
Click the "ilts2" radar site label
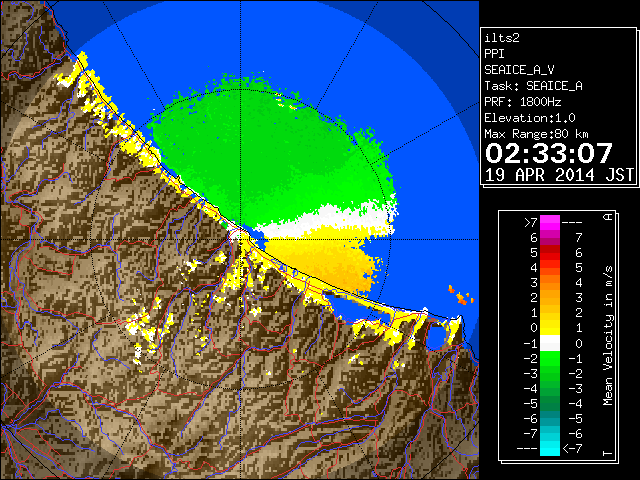pyautogui.click(x=502, y=38)
